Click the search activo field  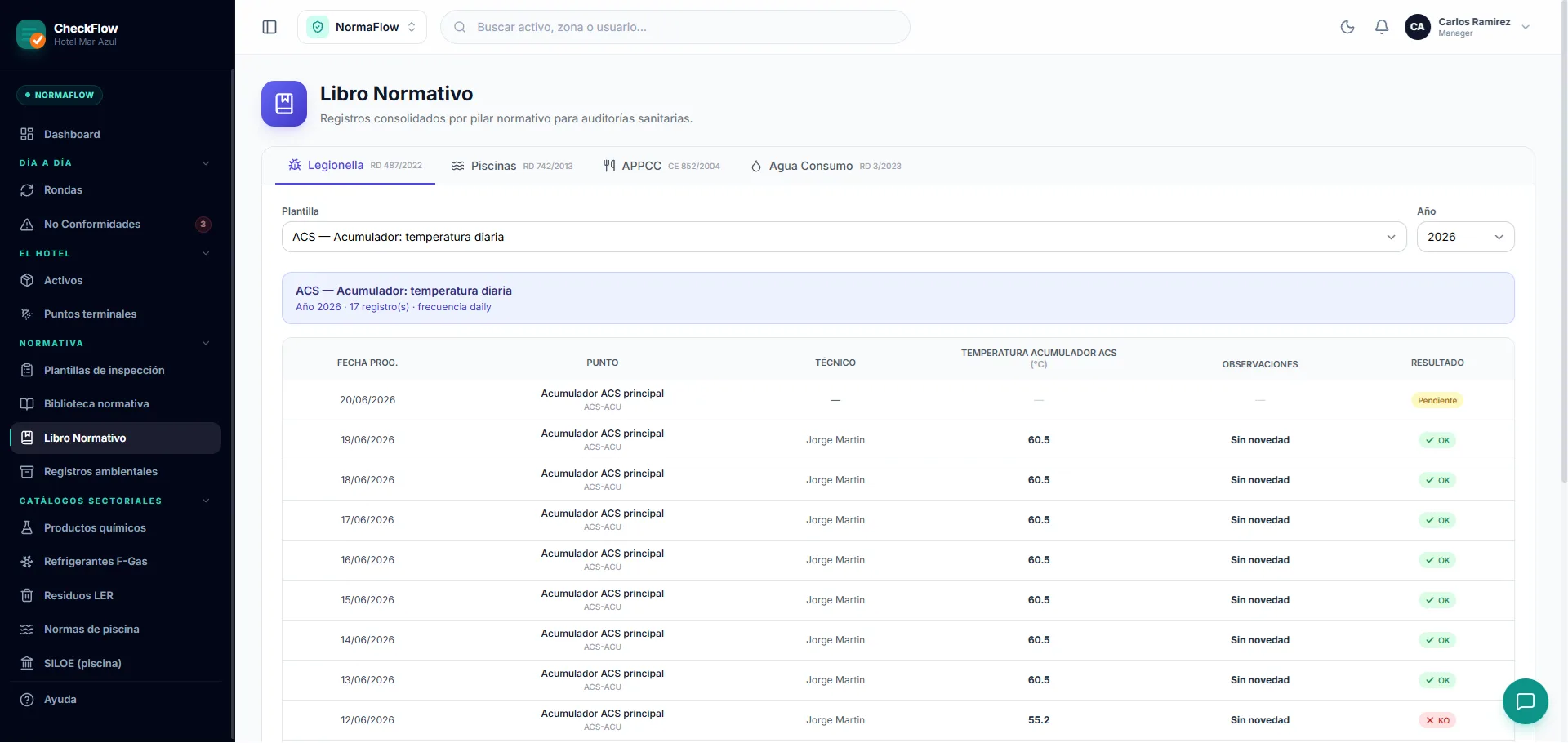pyautogui.click(x=675, y=27)
